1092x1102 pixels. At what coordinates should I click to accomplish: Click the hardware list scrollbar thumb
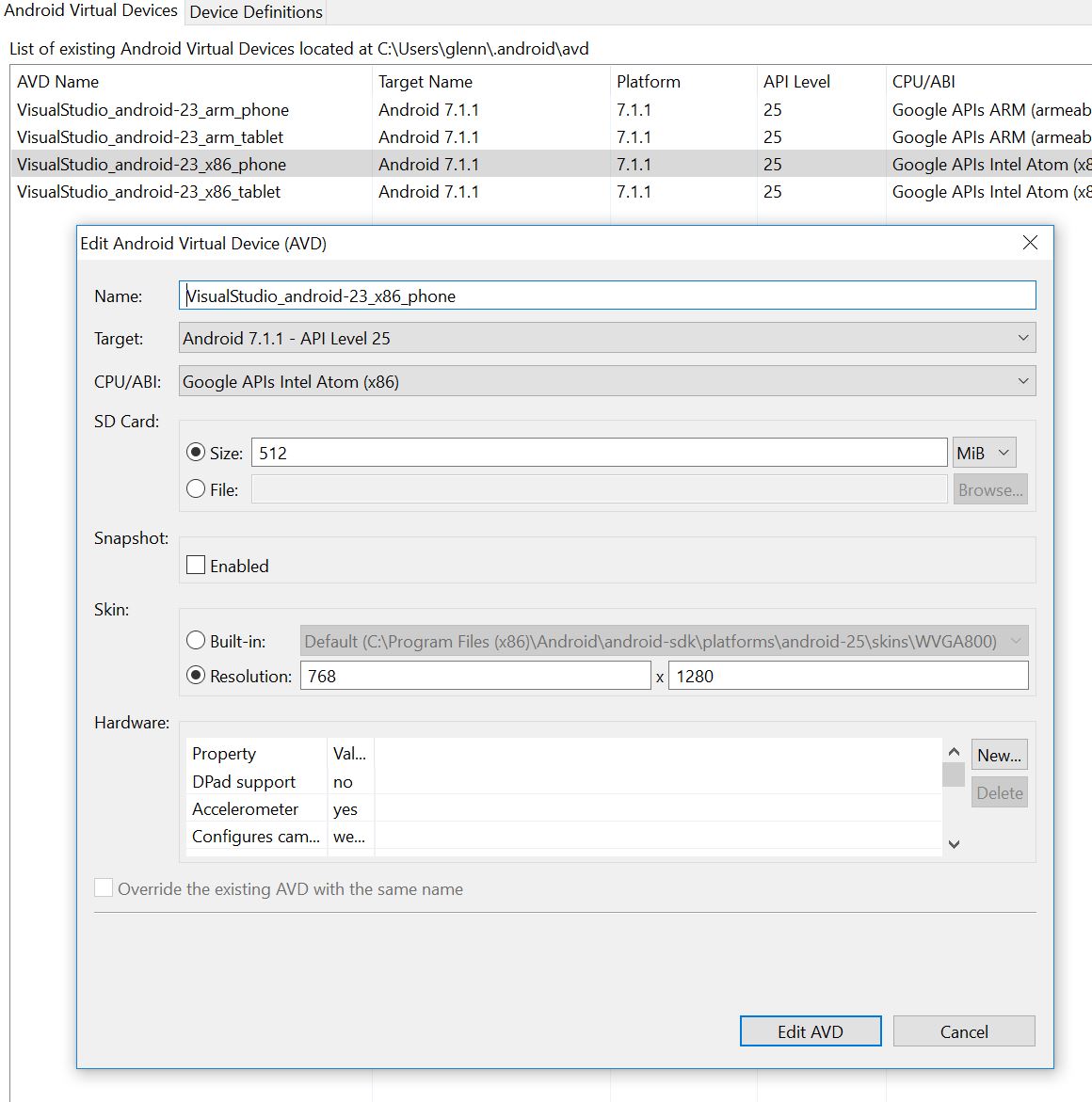click(954, 775)
